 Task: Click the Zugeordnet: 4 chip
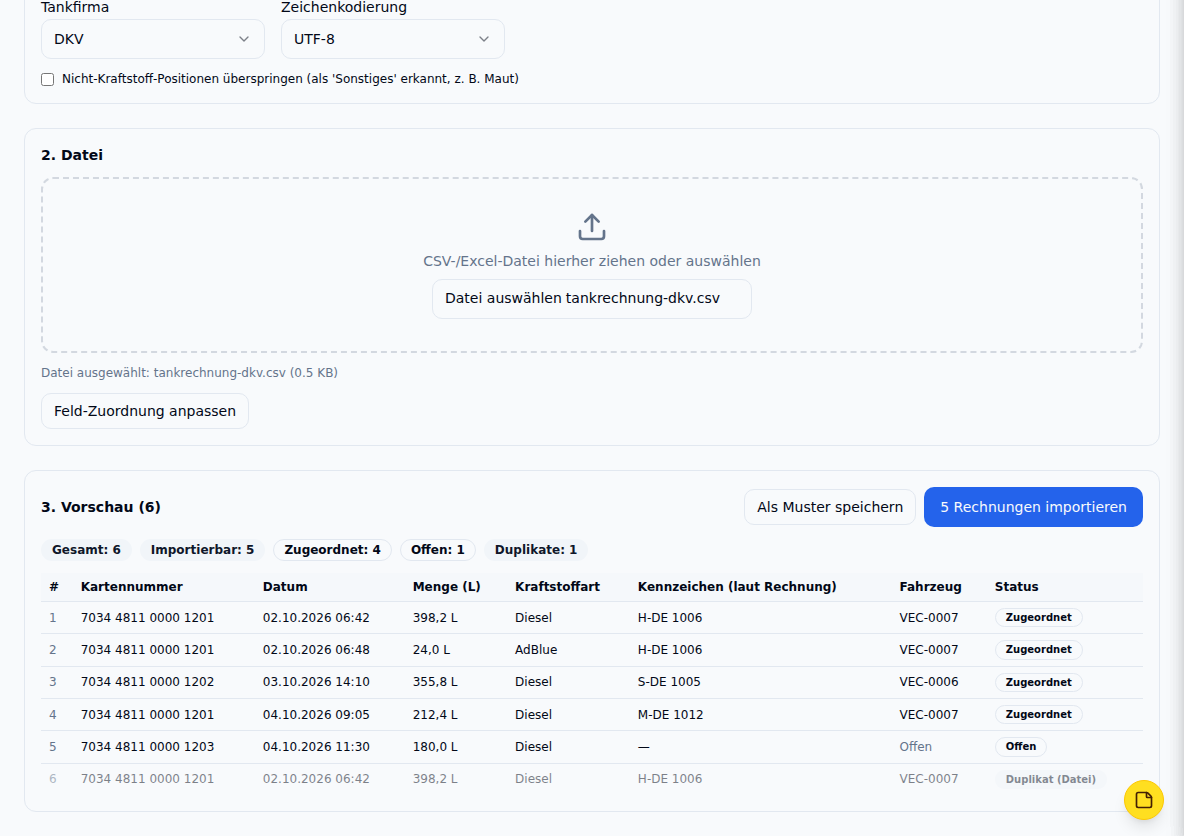click(332, 550)
